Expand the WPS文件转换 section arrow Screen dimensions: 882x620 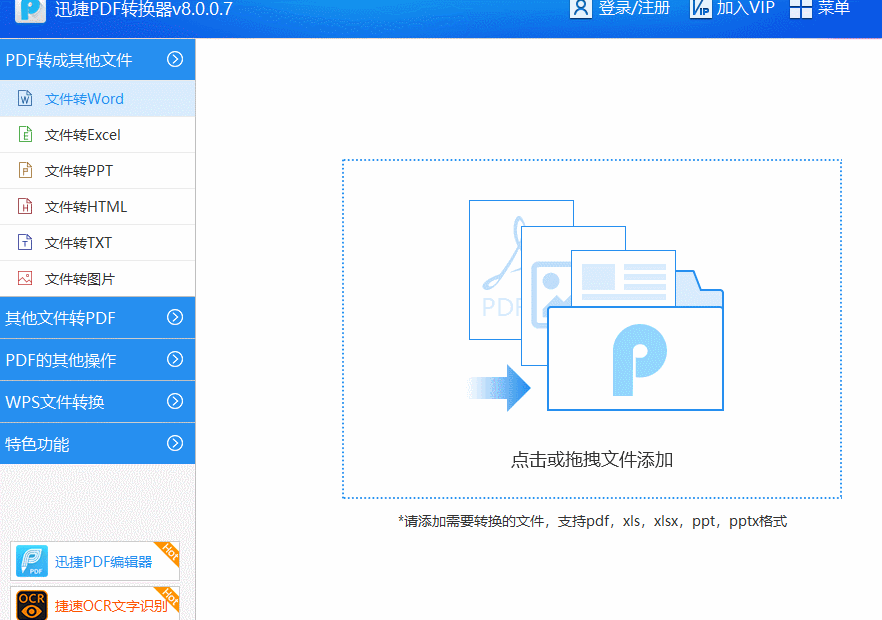click(x=175, y=401)
